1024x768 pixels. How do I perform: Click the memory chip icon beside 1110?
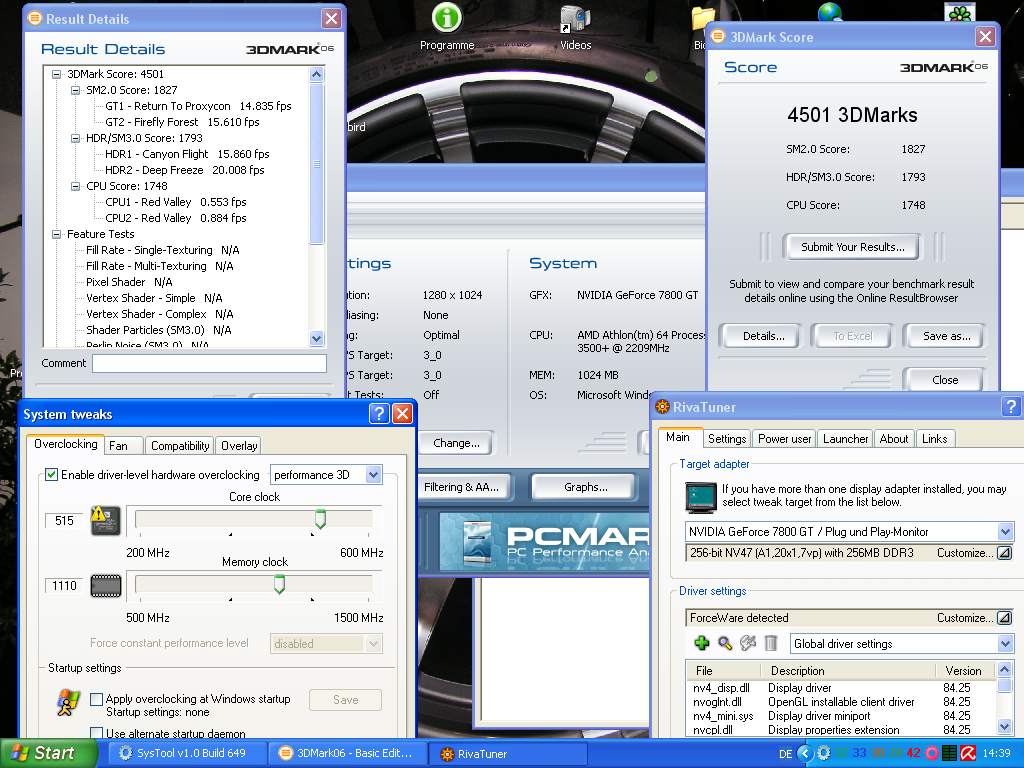pos(106,586)
